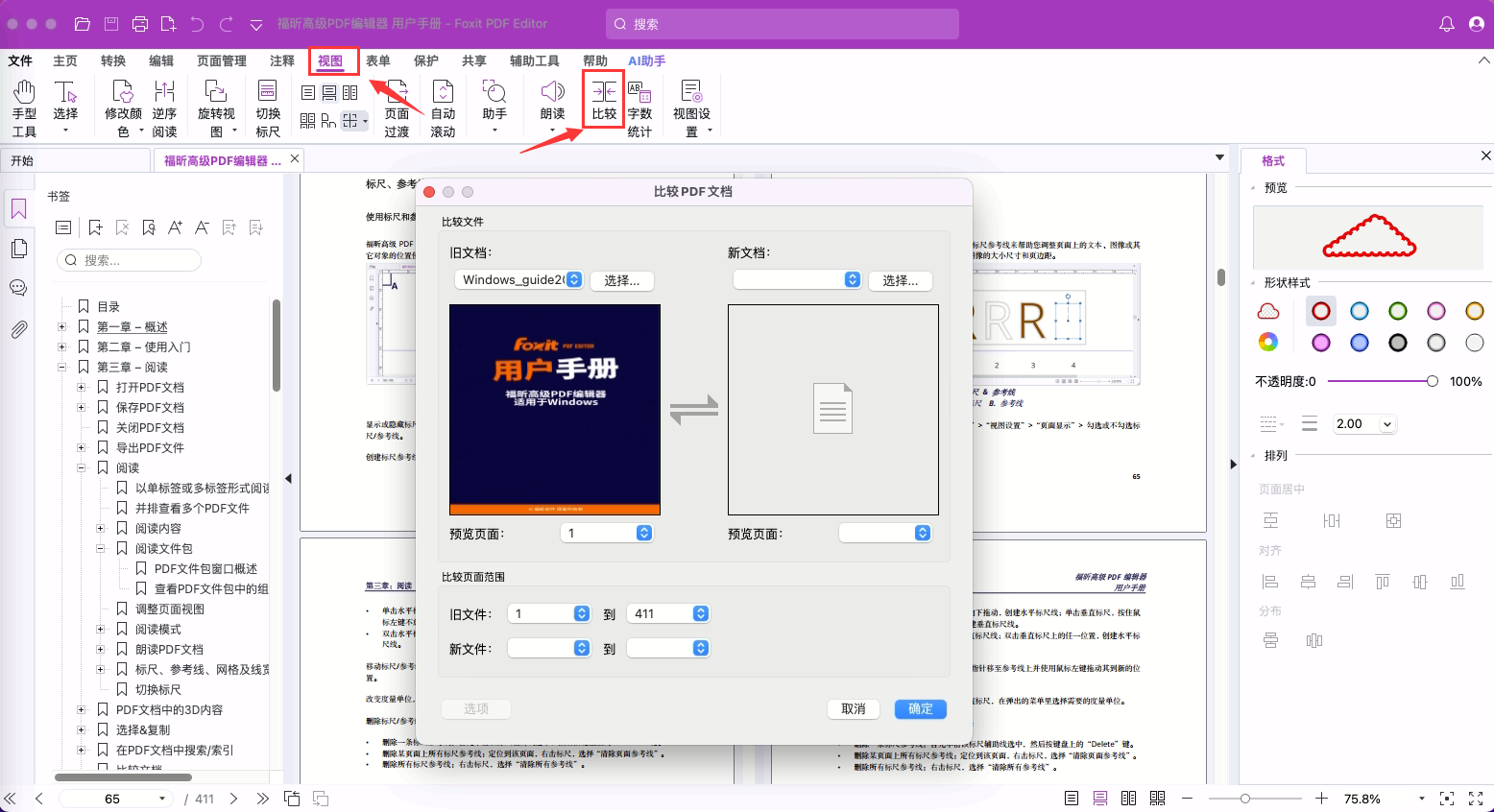Open the 主页 ribbon tab
1494x812 pixels.
coord(65,60)
